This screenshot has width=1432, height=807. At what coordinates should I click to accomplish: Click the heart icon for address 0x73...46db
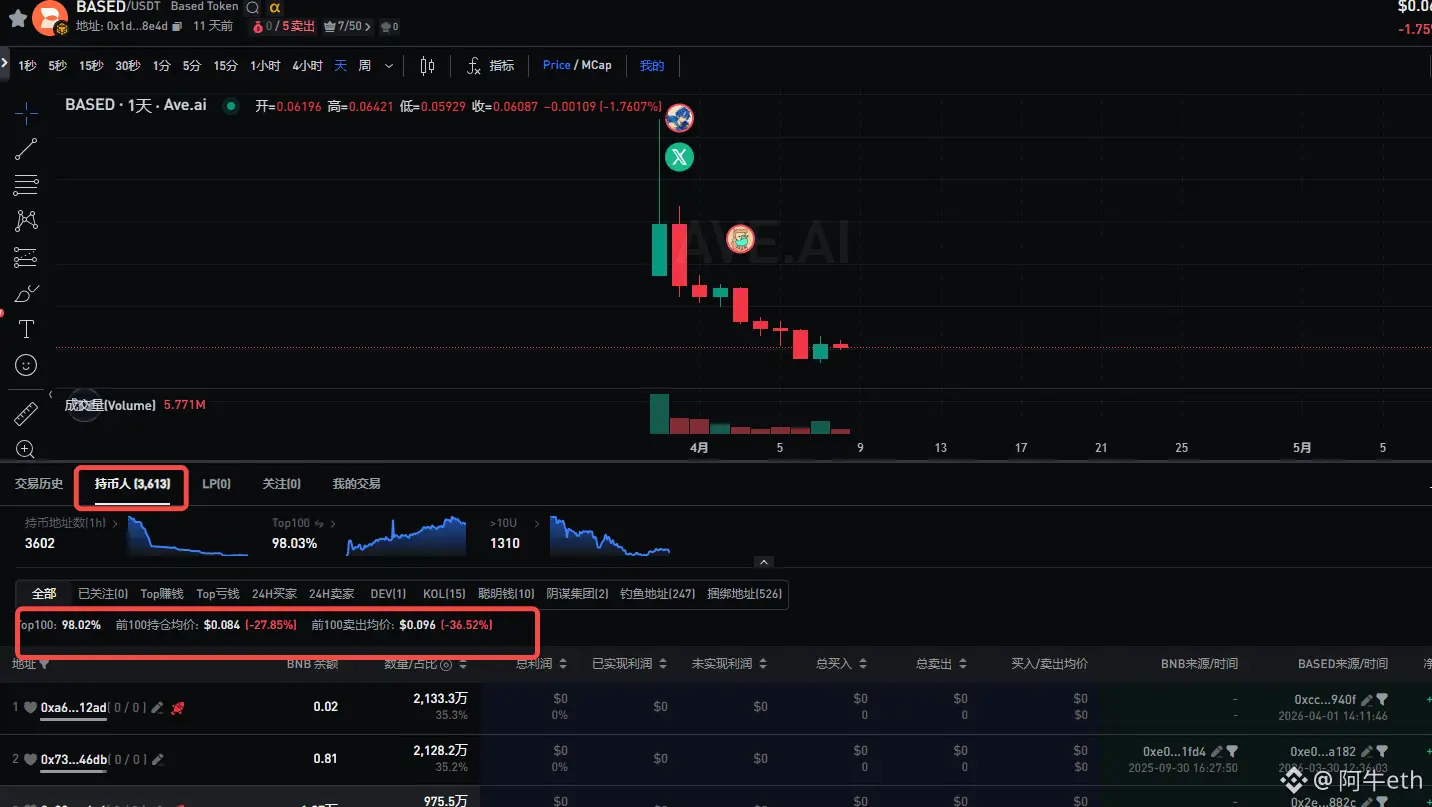(31, 759)
